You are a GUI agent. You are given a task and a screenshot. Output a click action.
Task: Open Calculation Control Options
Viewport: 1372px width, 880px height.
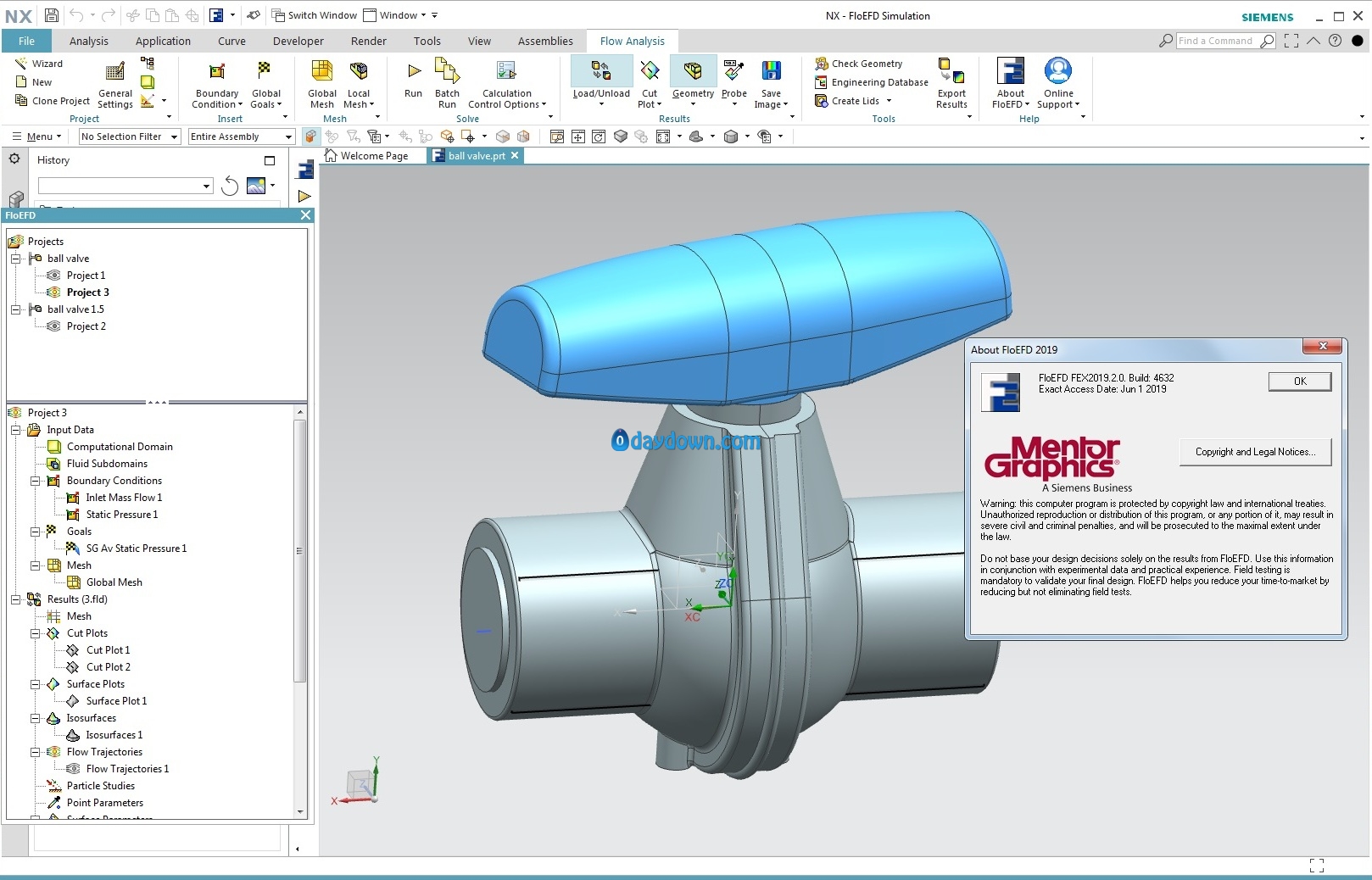(x=507, y=85)
